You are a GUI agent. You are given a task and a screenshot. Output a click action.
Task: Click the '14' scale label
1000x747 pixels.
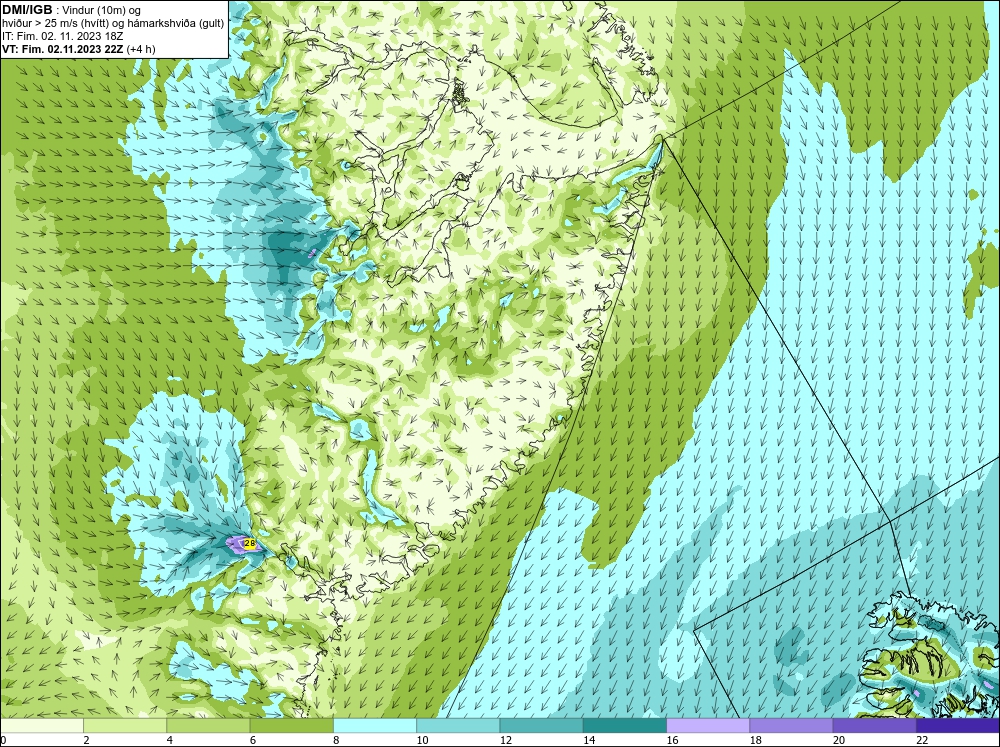(x=589, y=740)
